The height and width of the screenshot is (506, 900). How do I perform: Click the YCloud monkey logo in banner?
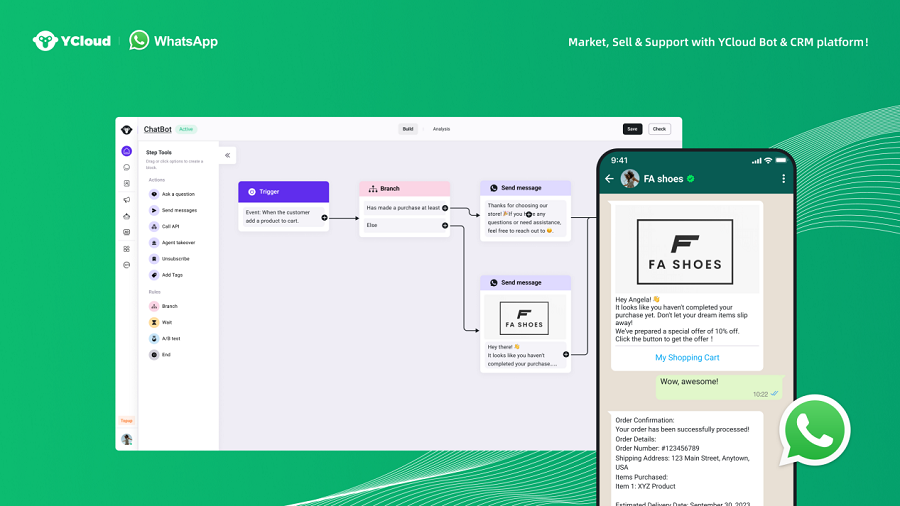[45, 41]
